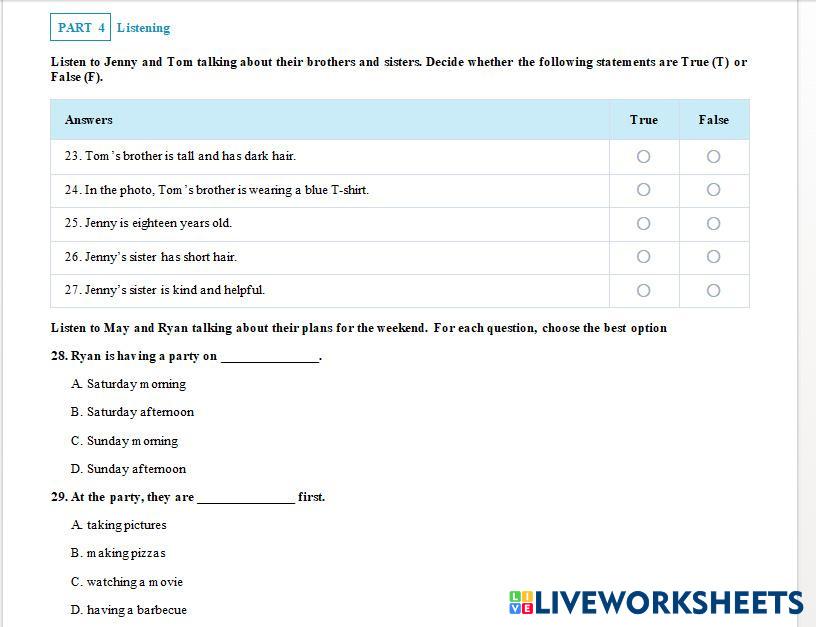
Task: Click the Liveworksheets logo
Action: pyautogui.click(x=656, y=602)
